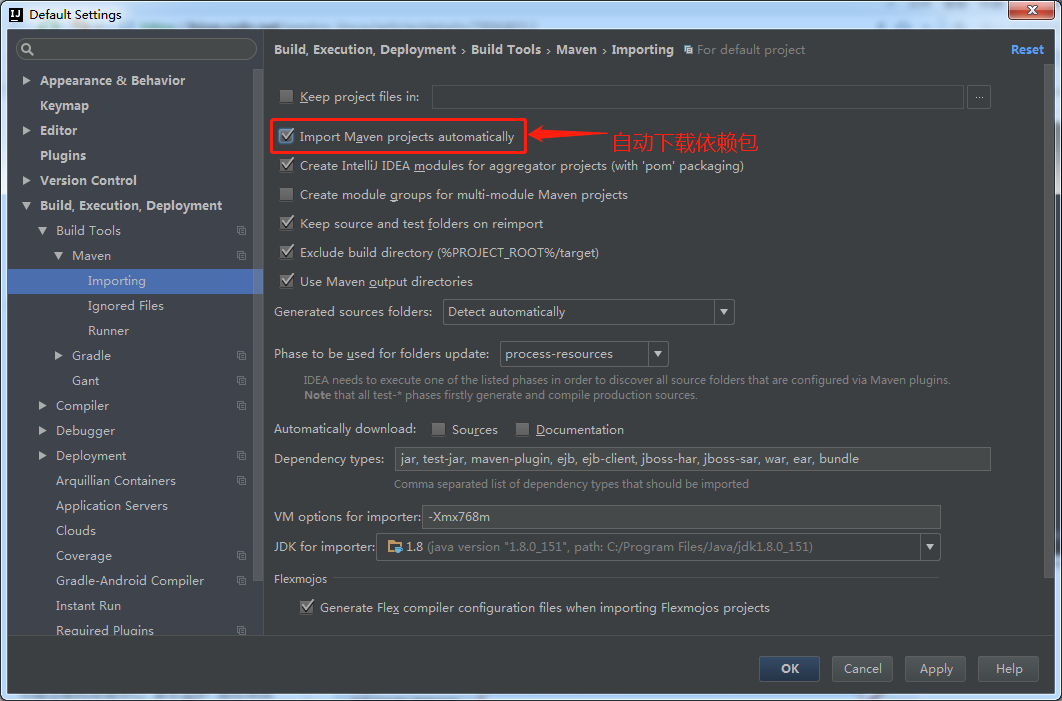The image size is (1062, 701).
Task: Expand the Appearance & Behavior node
Action: pyautogui.click(x=26, y=81)
